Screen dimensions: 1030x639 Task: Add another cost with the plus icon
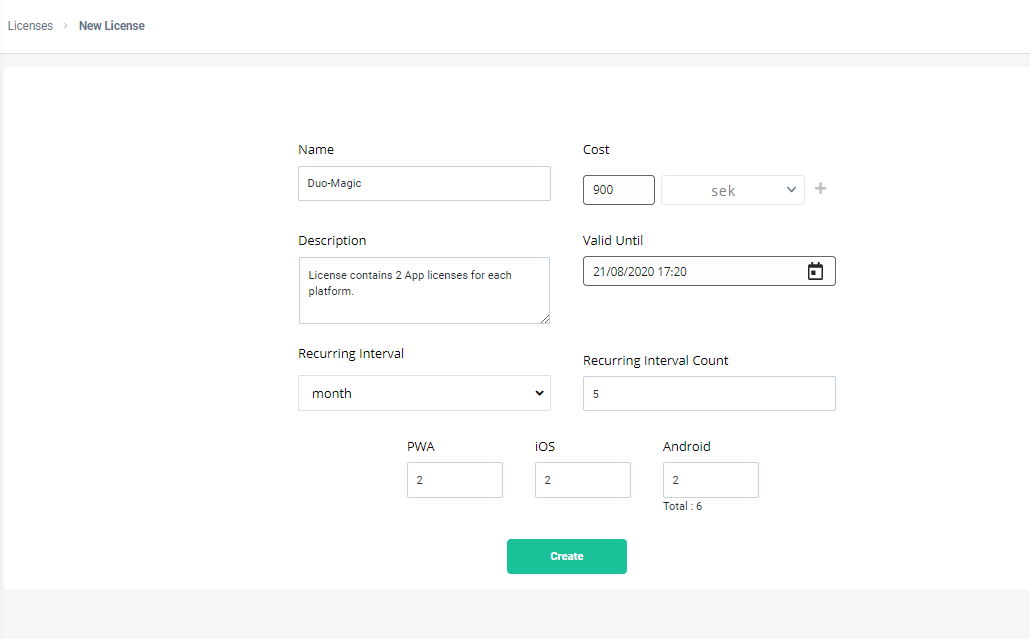[x=820, y=188]
